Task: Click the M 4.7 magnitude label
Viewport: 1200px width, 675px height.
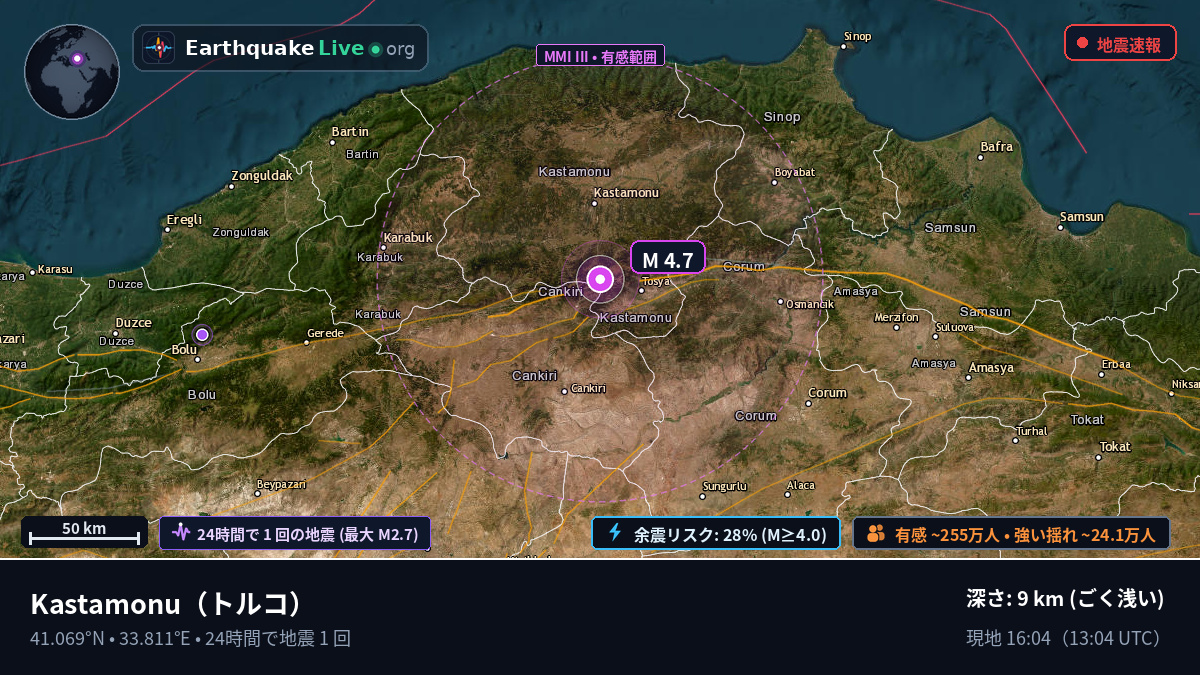Action: (x=668, y=260)
